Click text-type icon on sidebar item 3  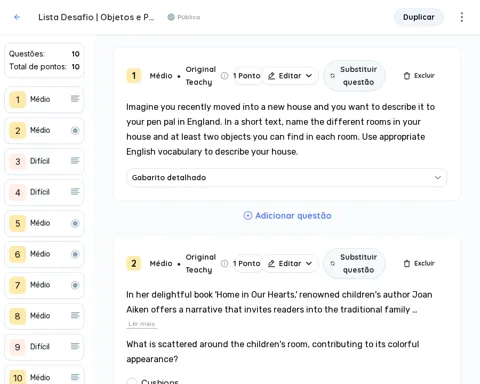pos(75,161)
